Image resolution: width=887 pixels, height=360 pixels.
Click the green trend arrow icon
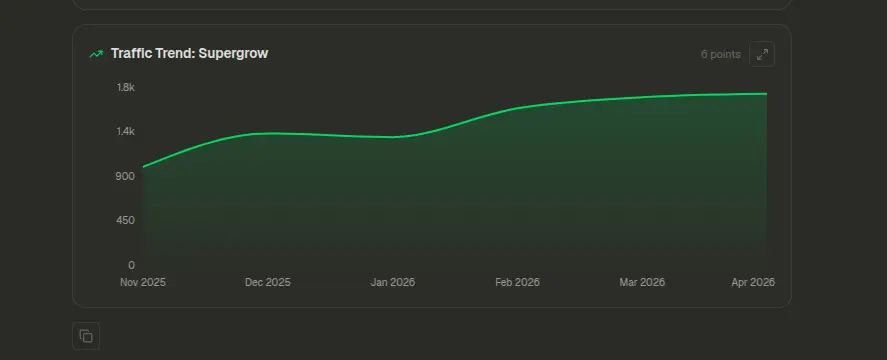(96, 54)
